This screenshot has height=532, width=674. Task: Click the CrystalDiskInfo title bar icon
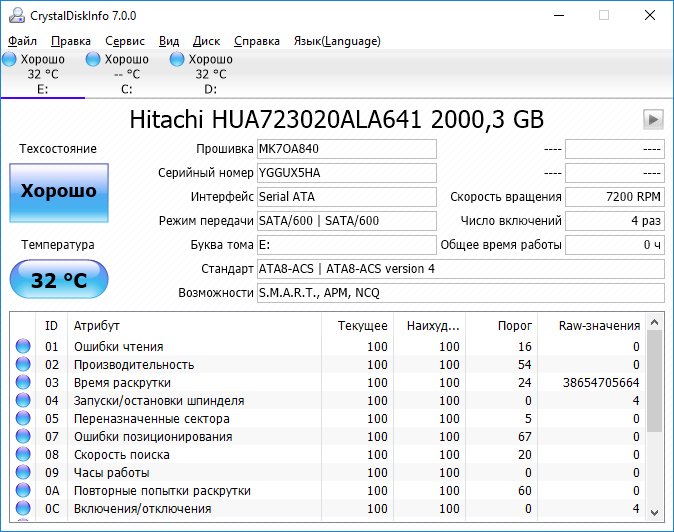(17, 15)
